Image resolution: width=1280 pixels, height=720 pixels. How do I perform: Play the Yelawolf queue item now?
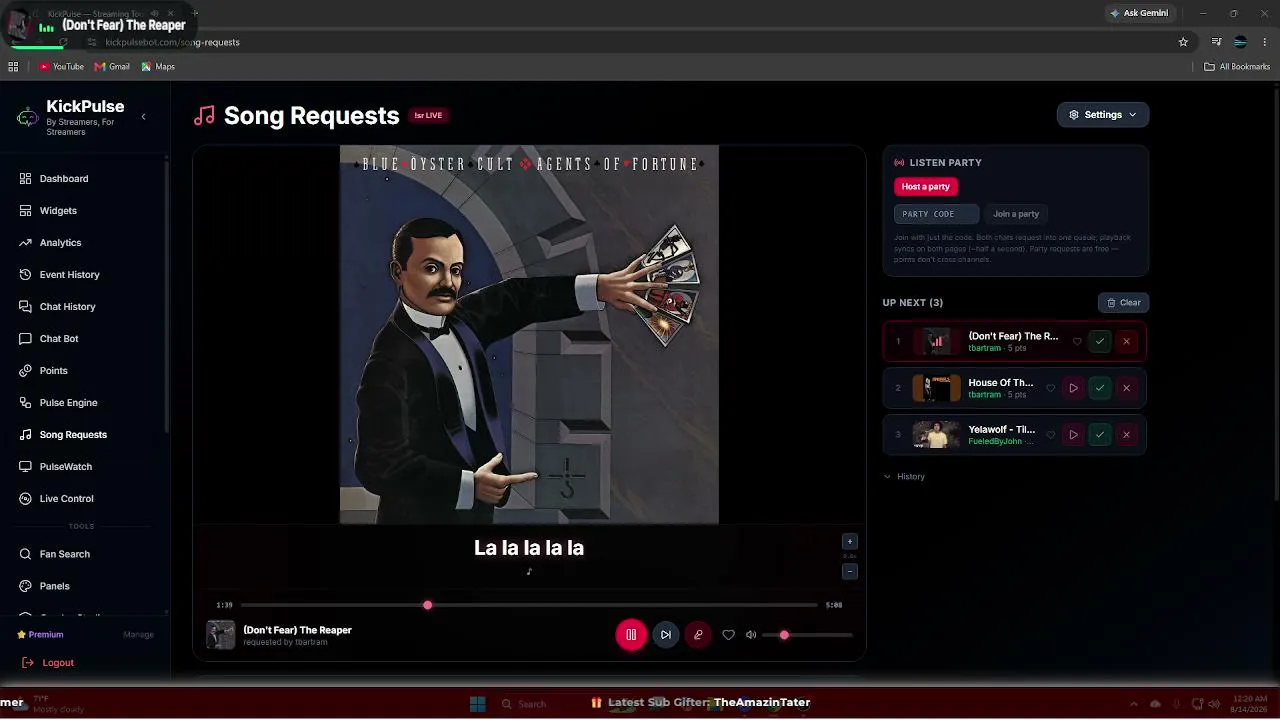(1073, 435)
